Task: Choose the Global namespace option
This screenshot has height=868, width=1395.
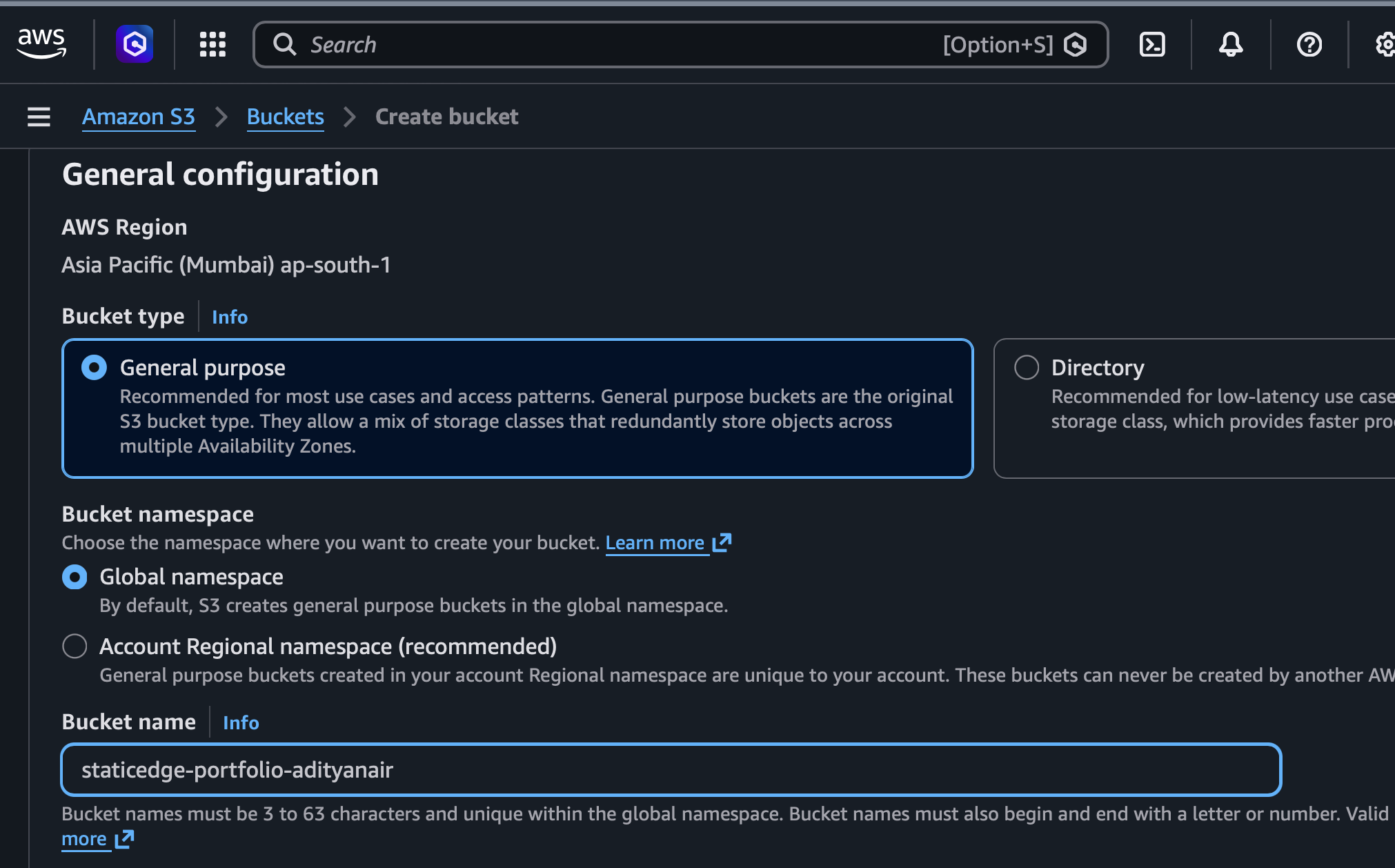Action: pyautogui.click(x=75, y=577)
